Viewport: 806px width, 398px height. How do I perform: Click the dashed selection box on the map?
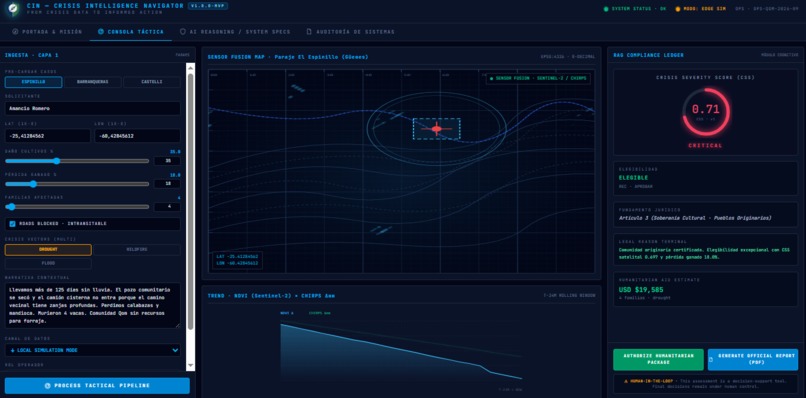pyautogui.click(x=436, y=129)
